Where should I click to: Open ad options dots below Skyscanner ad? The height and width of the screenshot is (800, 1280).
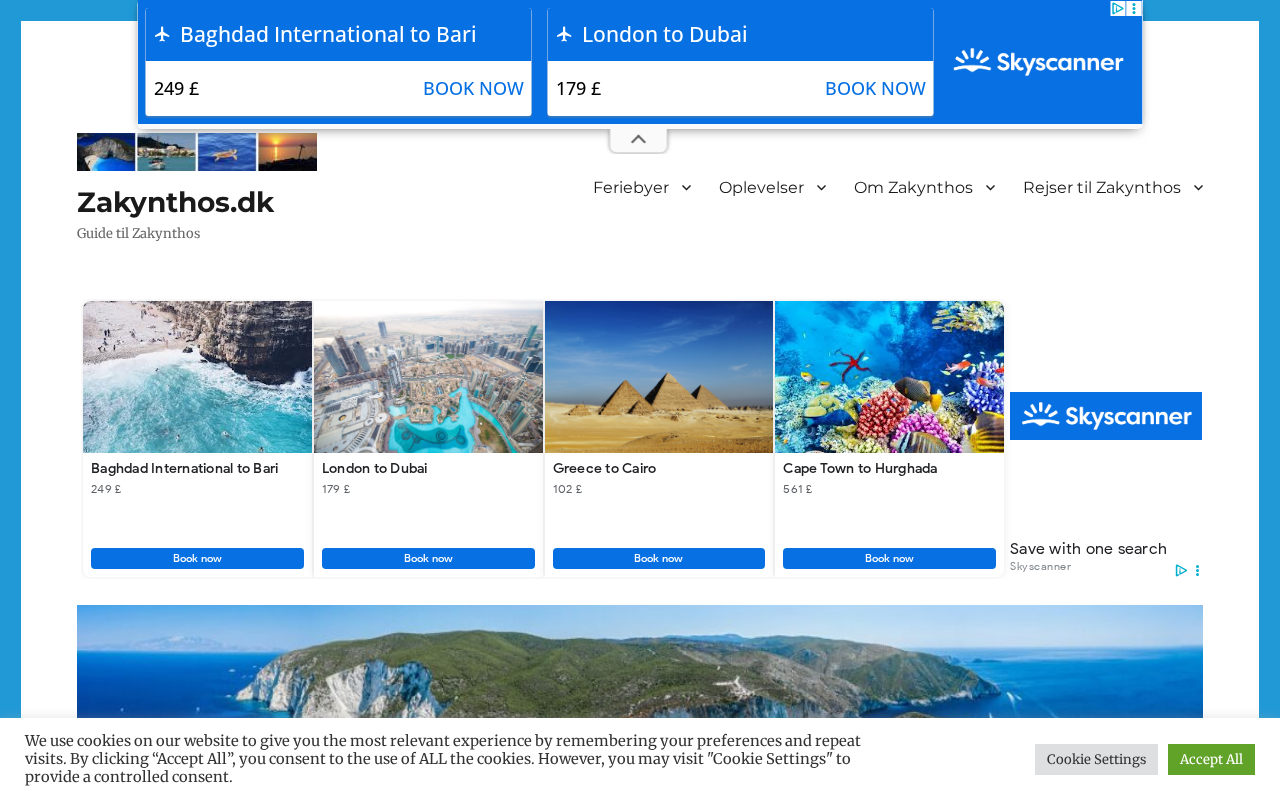point(1197,570)
